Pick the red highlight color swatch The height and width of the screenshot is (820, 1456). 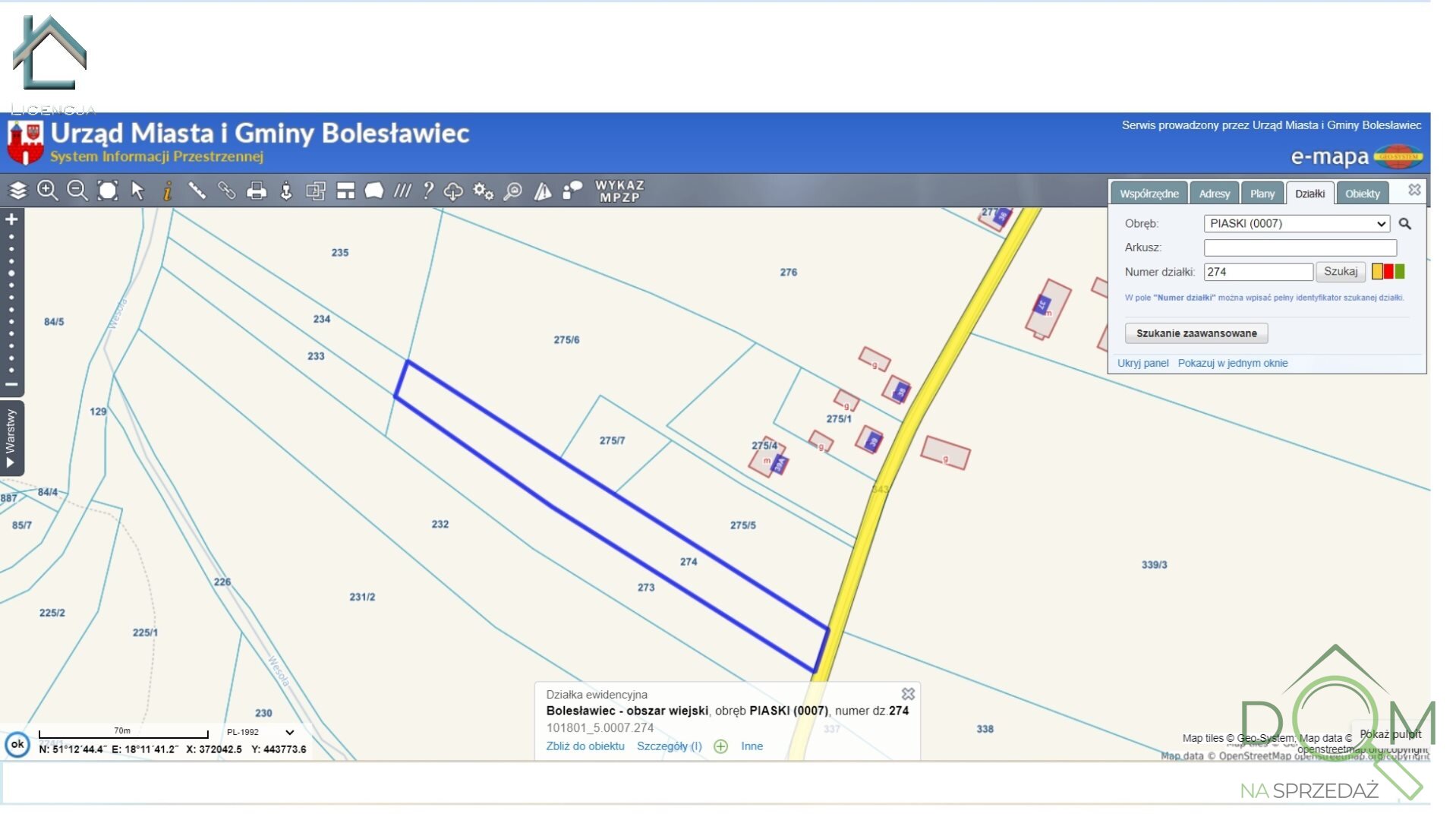coord(1388,272)
